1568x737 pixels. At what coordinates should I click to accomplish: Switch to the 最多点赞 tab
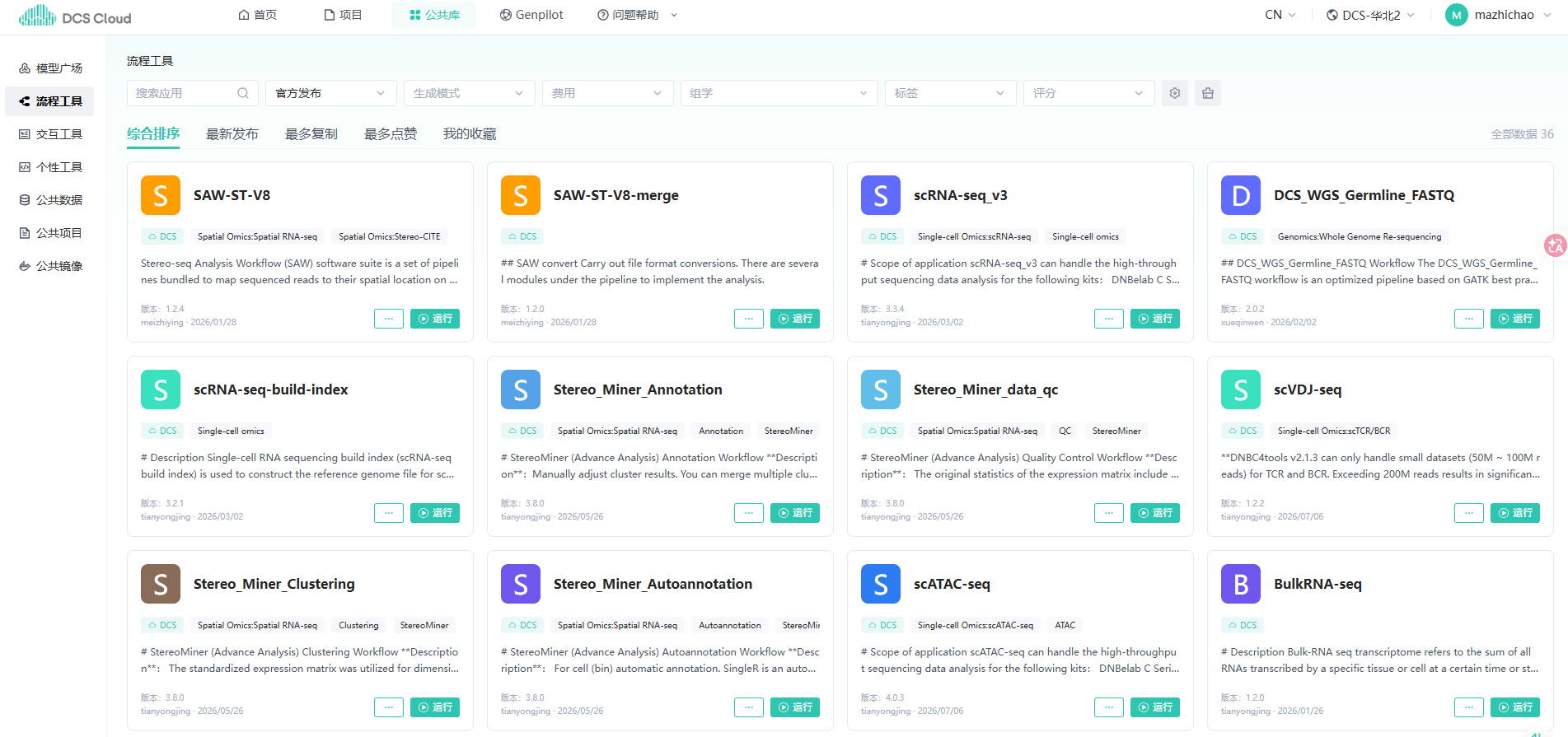(391, 134)
